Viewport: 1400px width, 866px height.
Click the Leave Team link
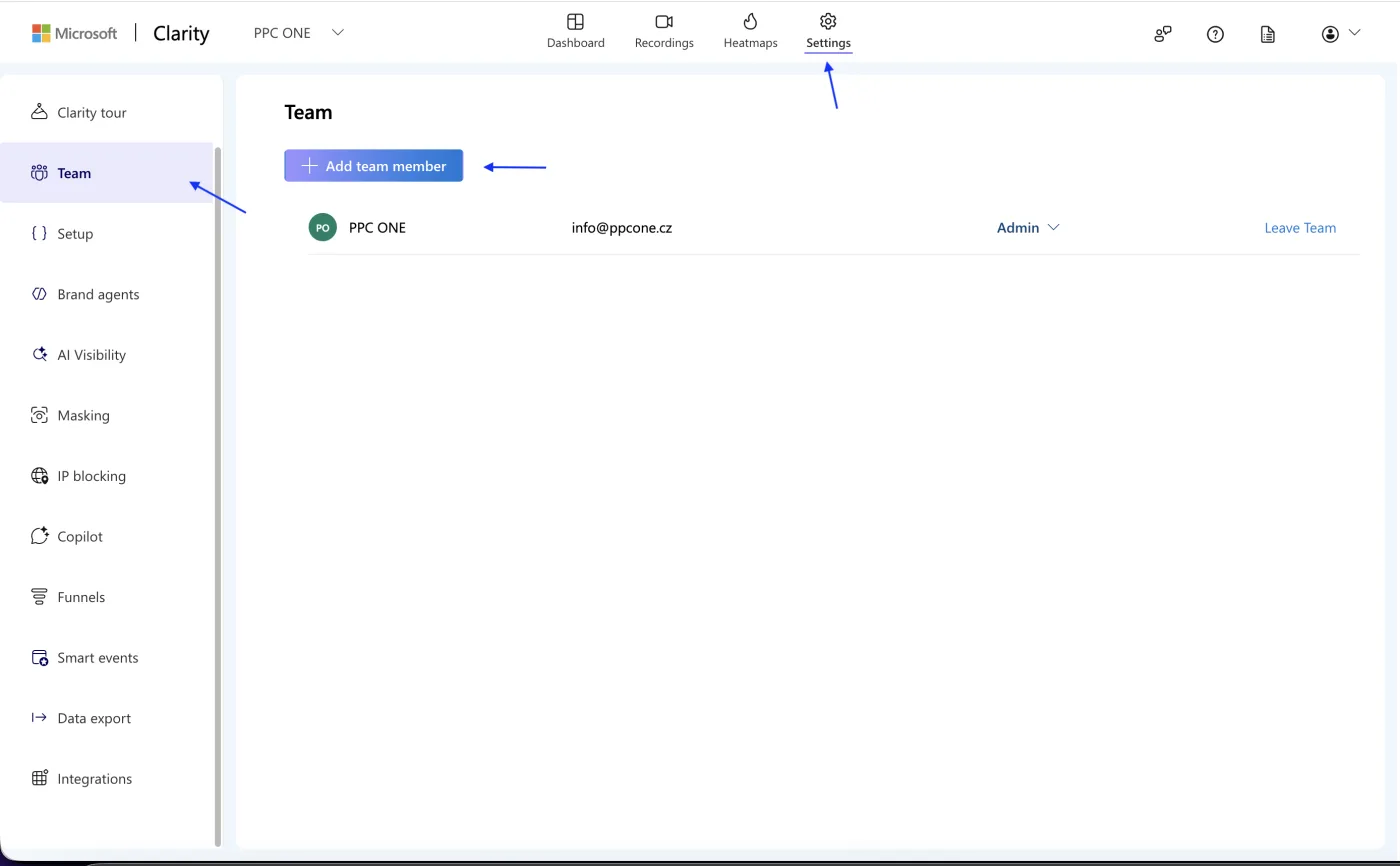point(1300,228)
